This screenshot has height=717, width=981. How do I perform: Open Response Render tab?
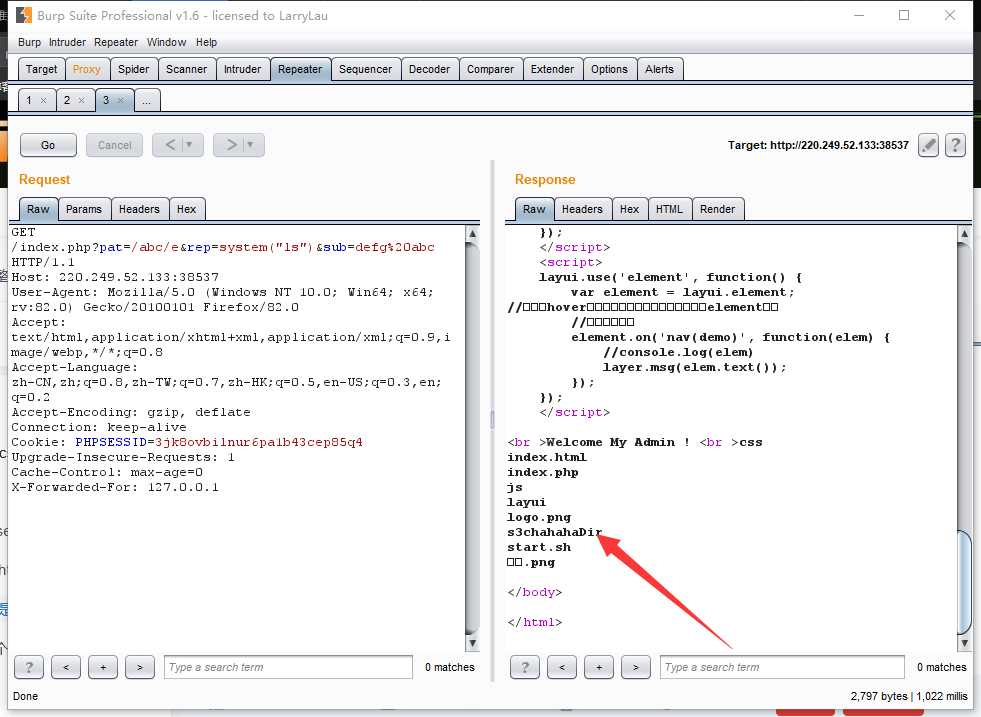pyautogui.click(x=718, y=209)
